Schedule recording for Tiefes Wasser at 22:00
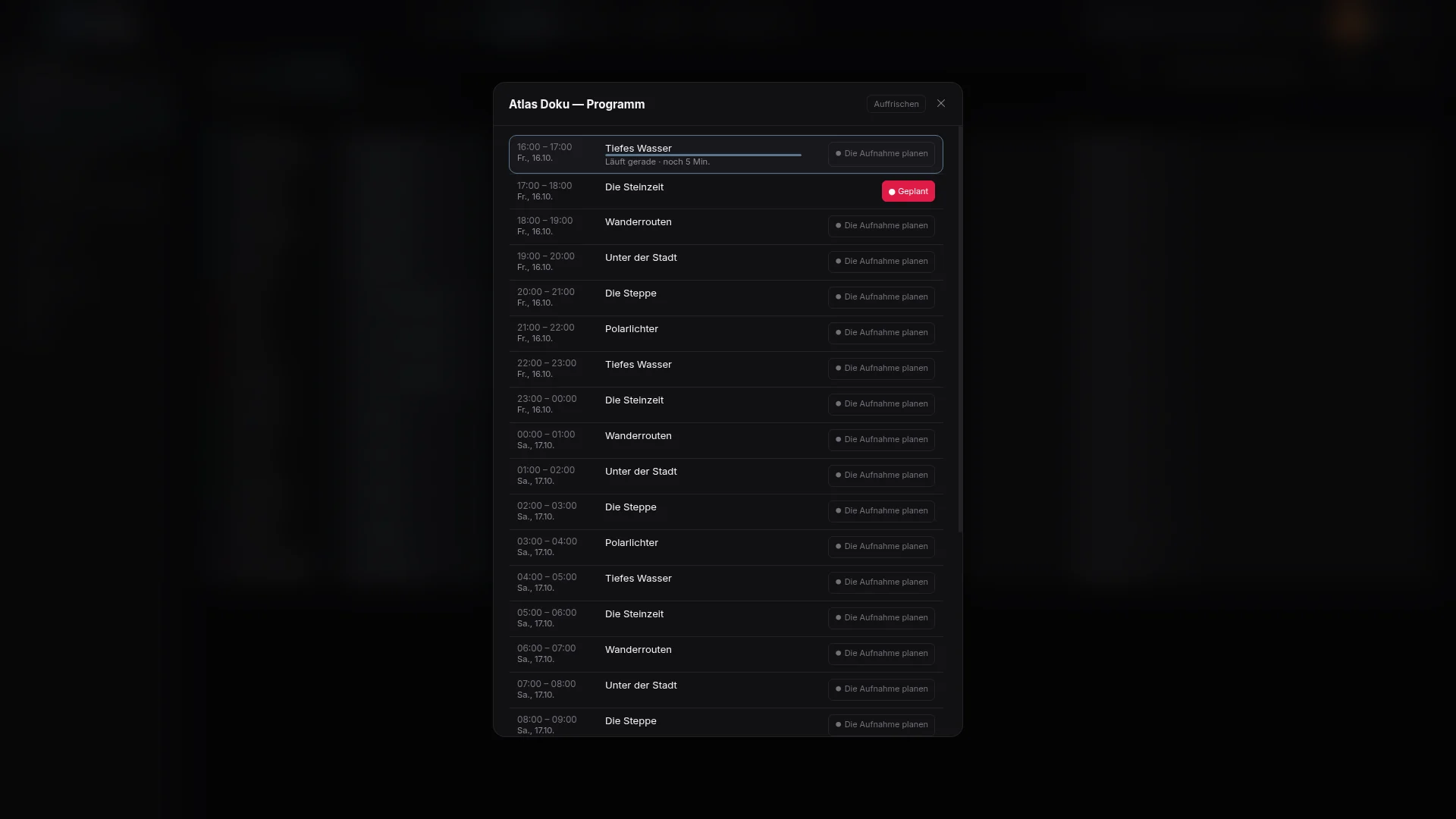Image resolution: width=1456 pixels, height=819 pixels. point(881,369)
